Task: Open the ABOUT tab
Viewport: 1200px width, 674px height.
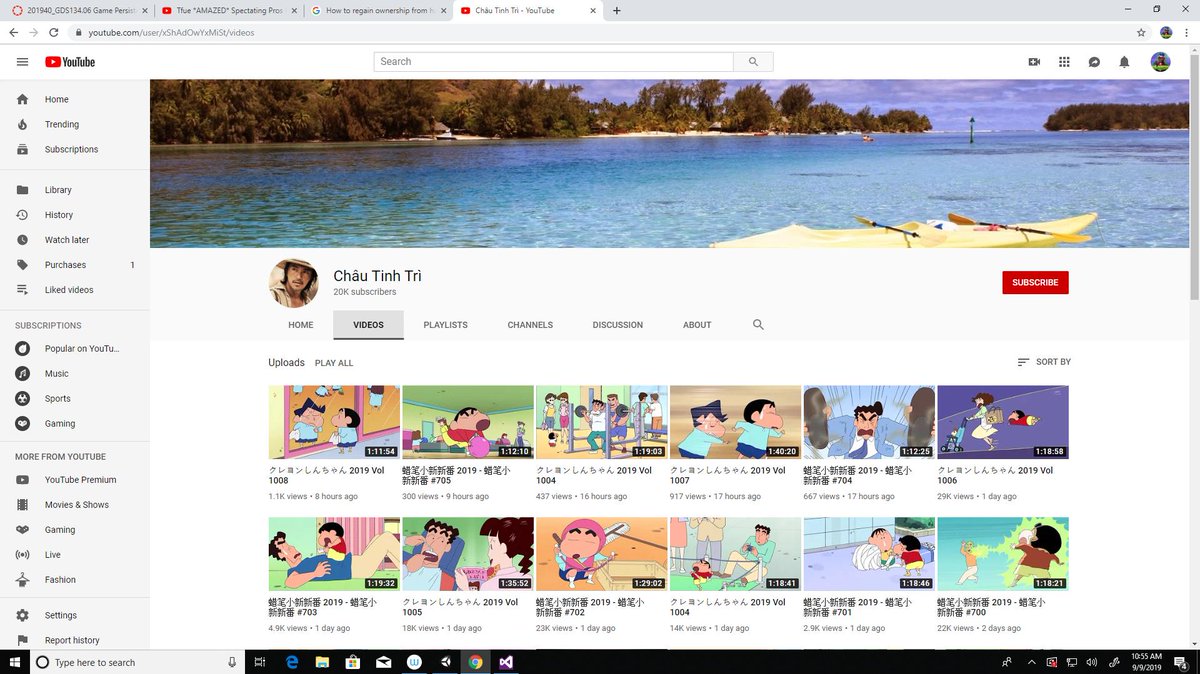Action: [x=697, y=325]
